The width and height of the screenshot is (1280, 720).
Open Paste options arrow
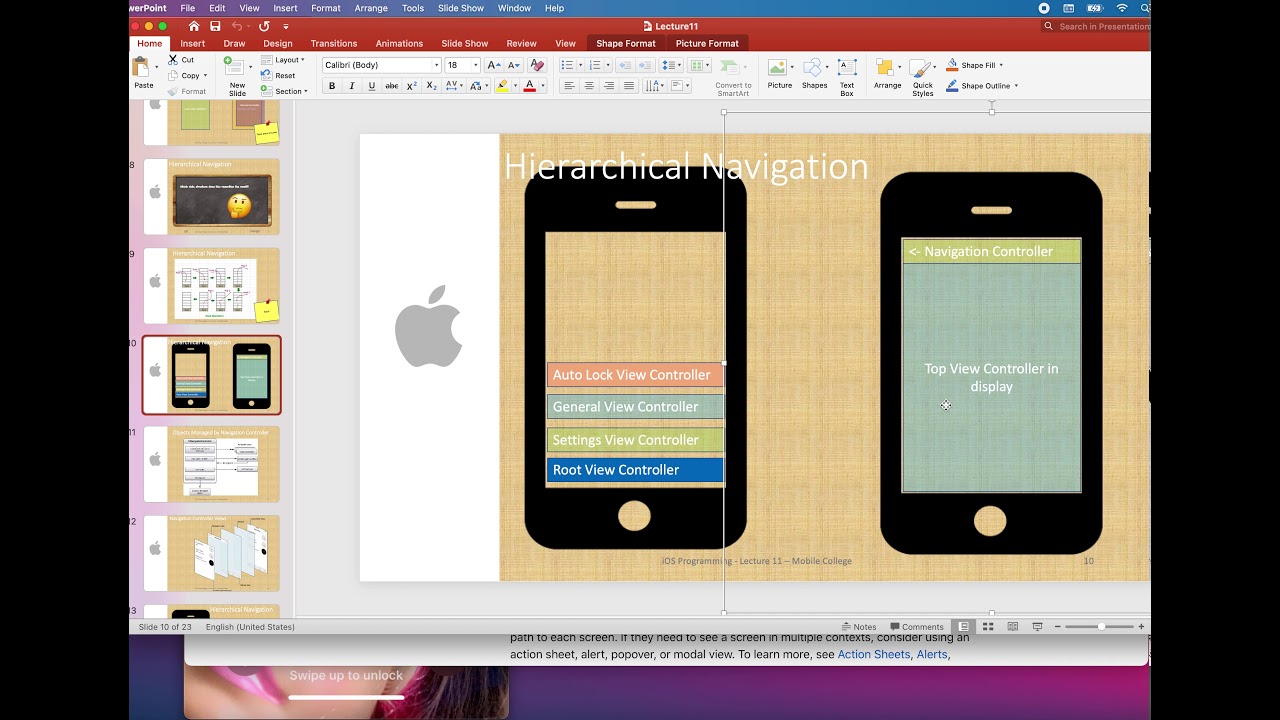(157, 67)
